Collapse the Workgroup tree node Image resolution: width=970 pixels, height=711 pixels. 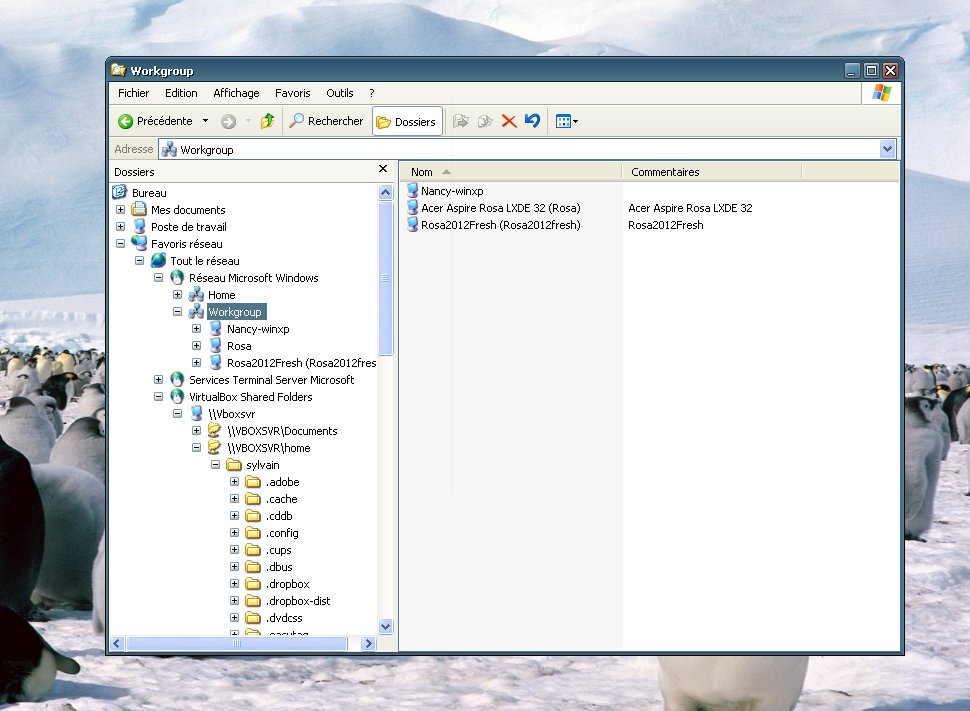pyautogui.click(x=178, y=312)
